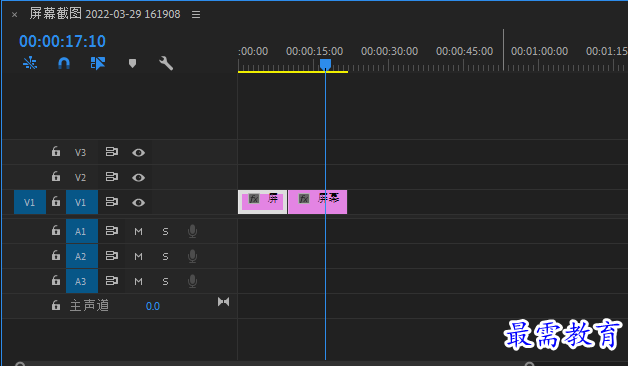Close the sequence tab with the X
The height and width of the screenshot is (366, 628).
coord(14,15)
